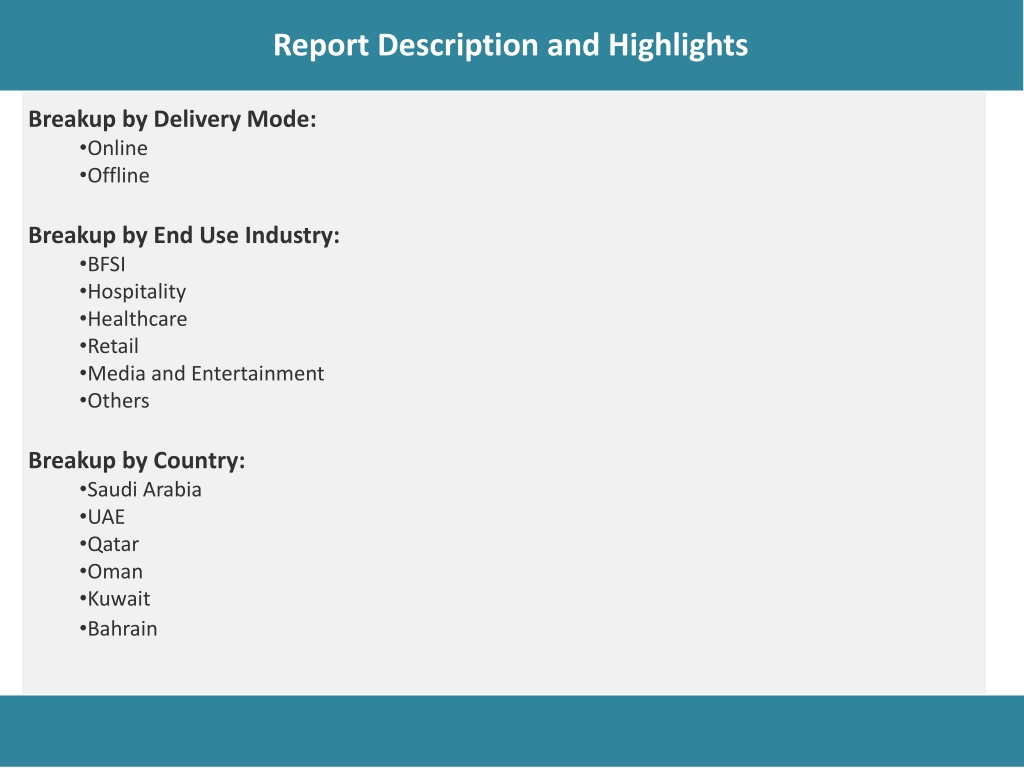Select the 'Breakup by Delivery Mode:' heading
Viewport: 1024px width, 768px height.
tap(172, 120)
